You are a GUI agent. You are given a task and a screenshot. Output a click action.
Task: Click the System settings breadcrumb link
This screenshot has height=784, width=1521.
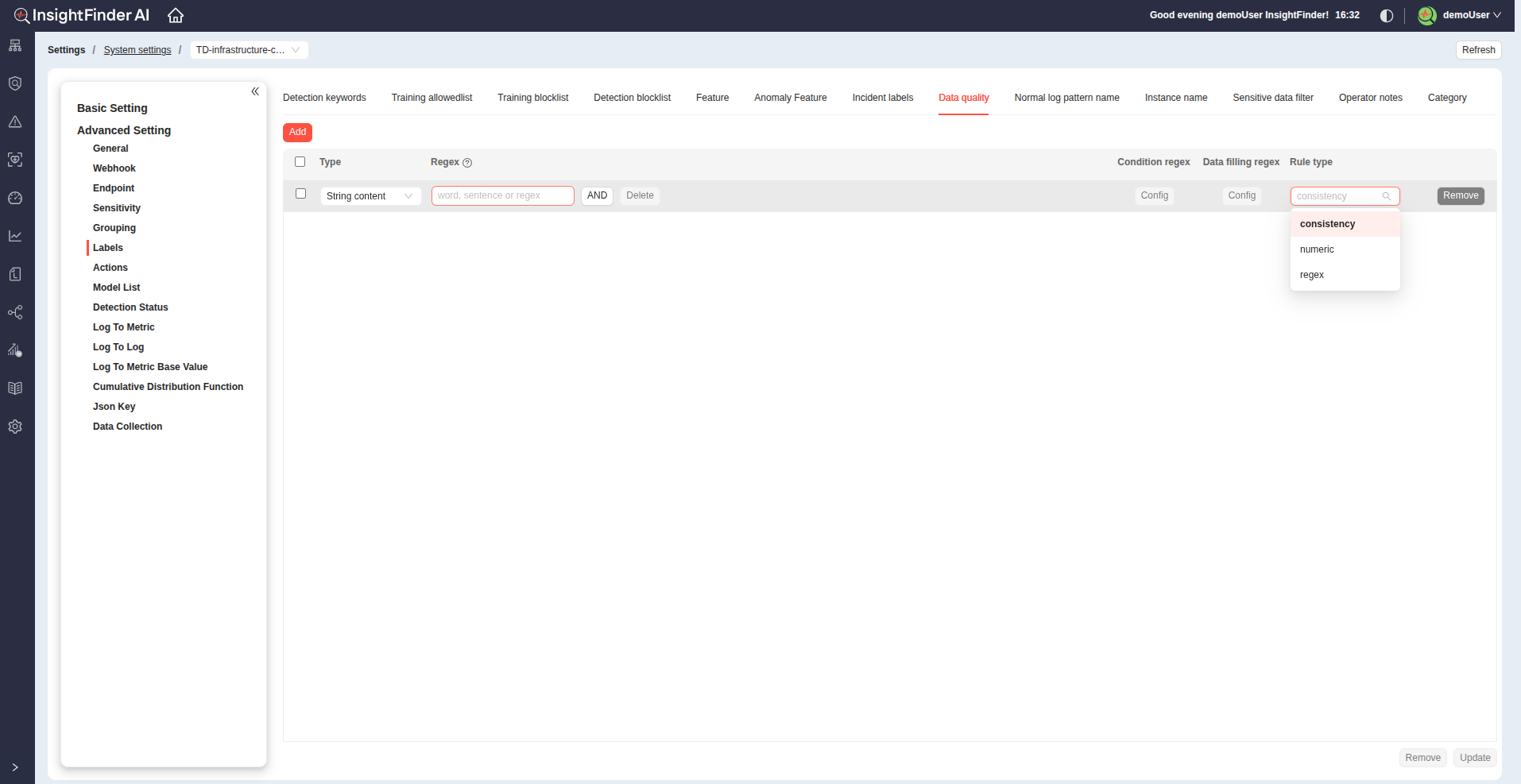pyautogui.click(x=137, y=50)
